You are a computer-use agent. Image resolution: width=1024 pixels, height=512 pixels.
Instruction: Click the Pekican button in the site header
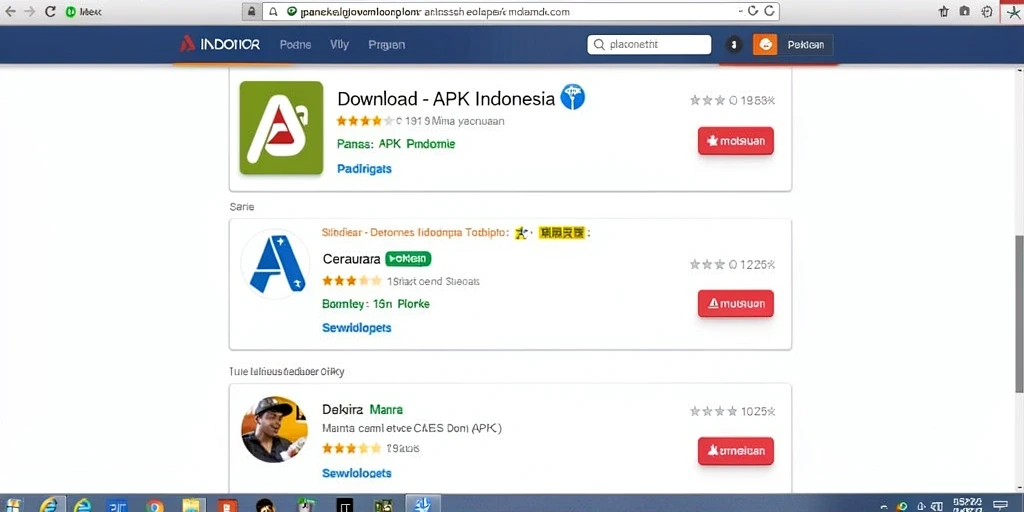(805, 44)
